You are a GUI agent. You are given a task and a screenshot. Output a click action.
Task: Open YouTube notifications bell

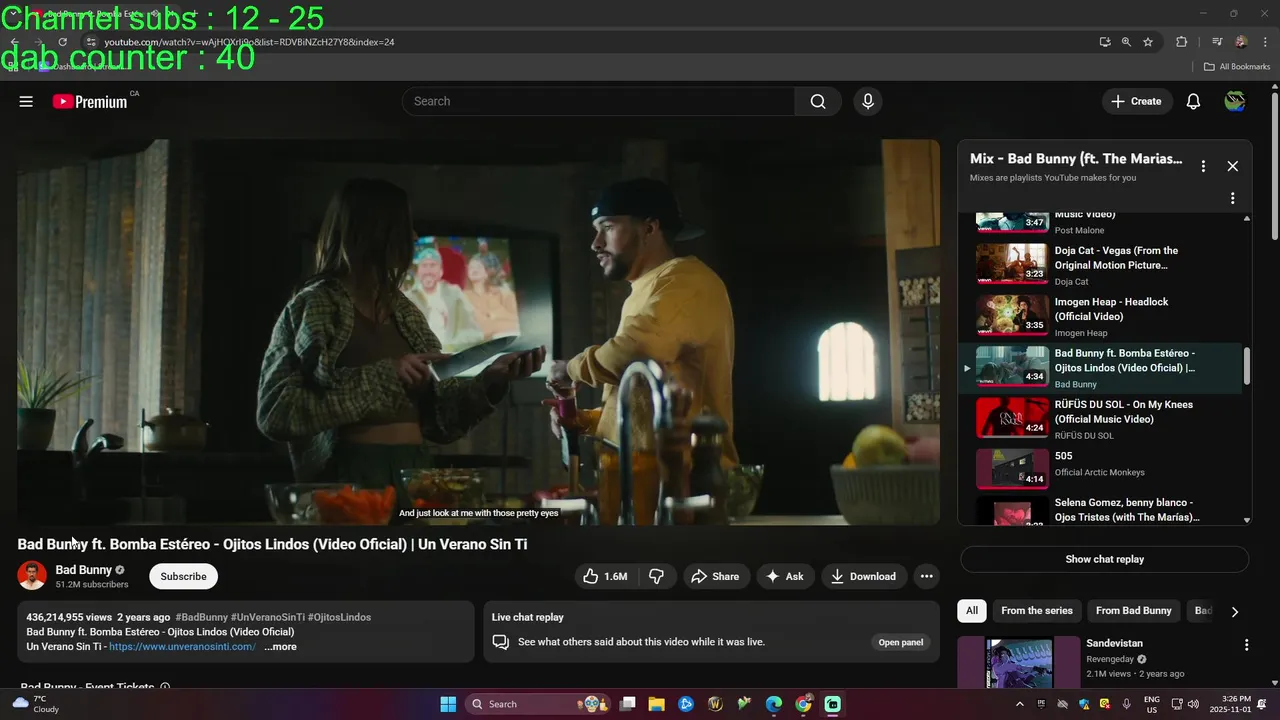1193,101
